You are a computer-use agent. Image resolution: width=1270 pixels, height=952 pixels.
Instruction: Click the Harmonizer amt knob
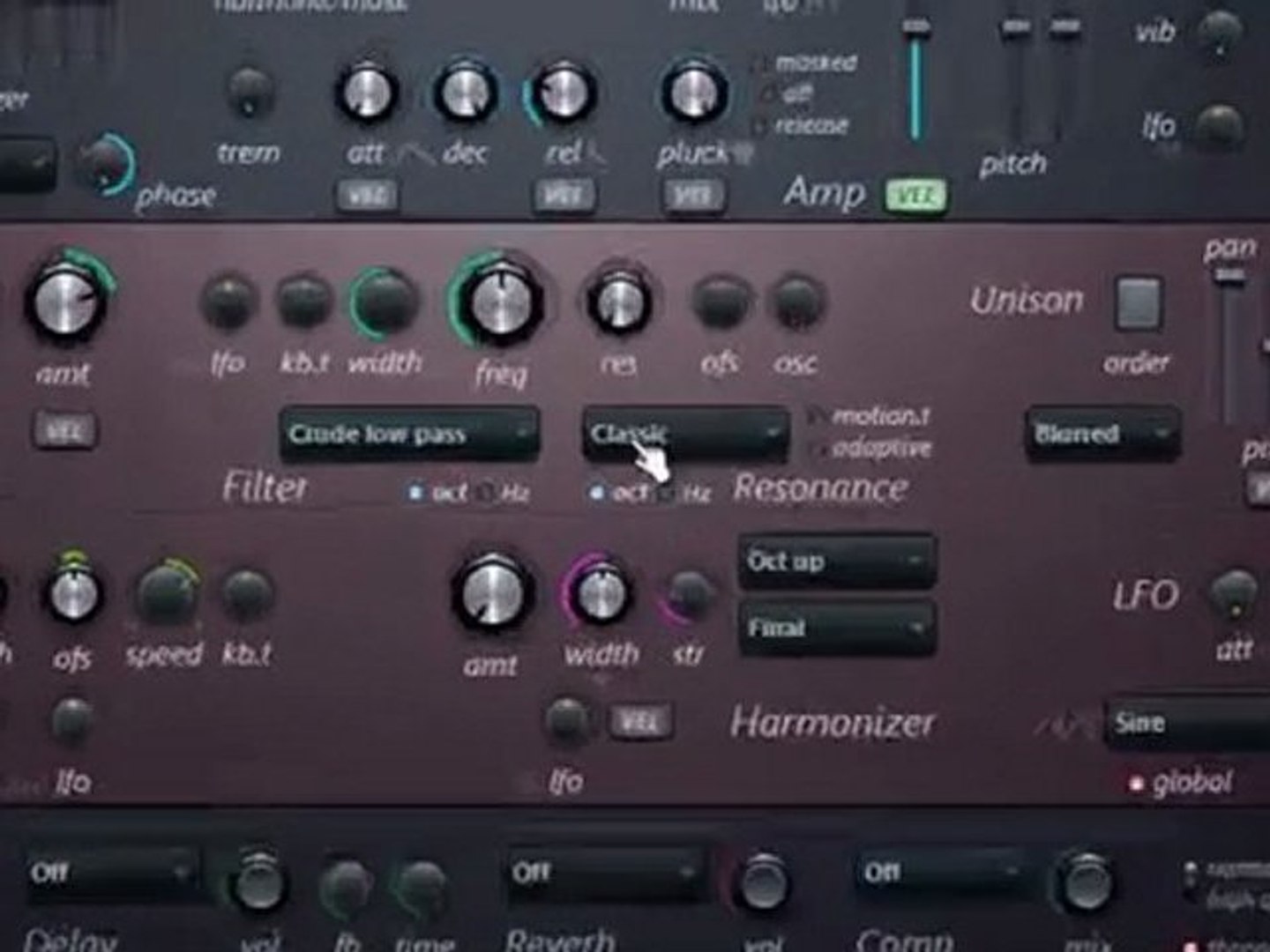[x=492, y=592]
